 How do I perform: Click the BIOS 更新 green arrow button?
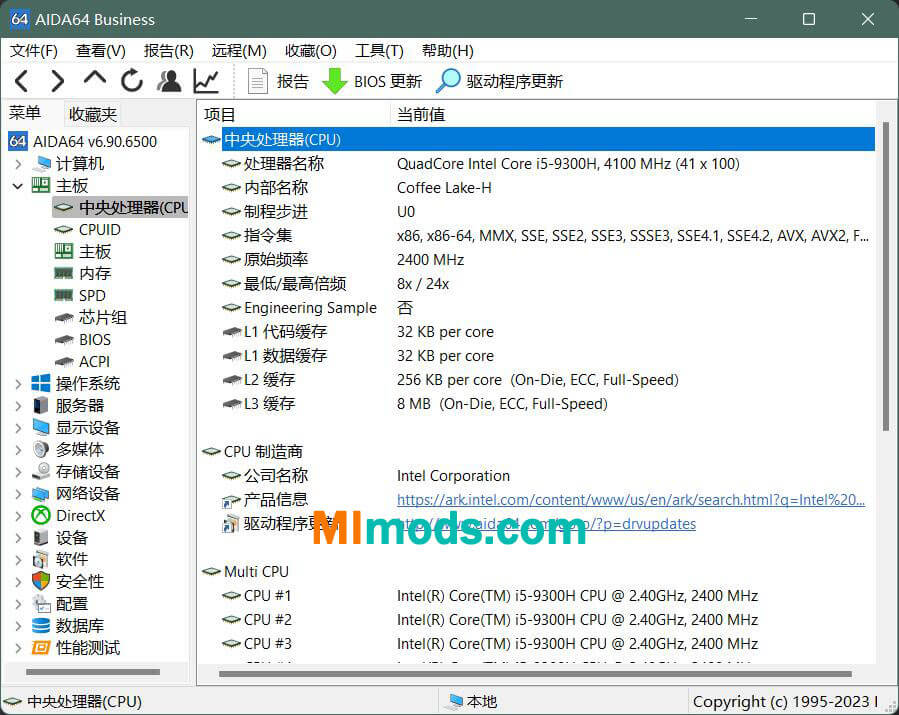pyautogui.click(x=372, y=81)
